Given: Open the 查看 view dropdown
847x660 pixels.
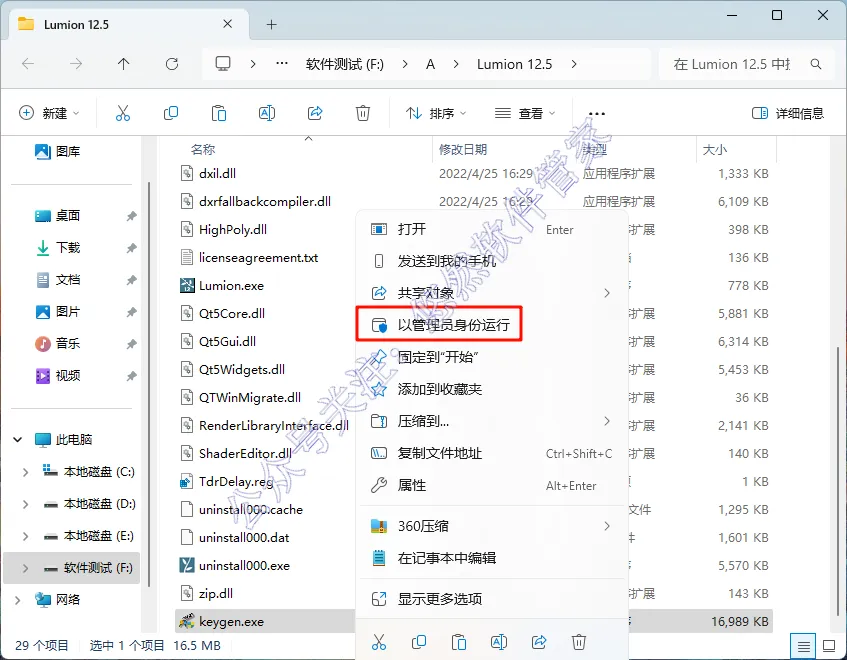Looking at the screenshot, I should point(525,113).
